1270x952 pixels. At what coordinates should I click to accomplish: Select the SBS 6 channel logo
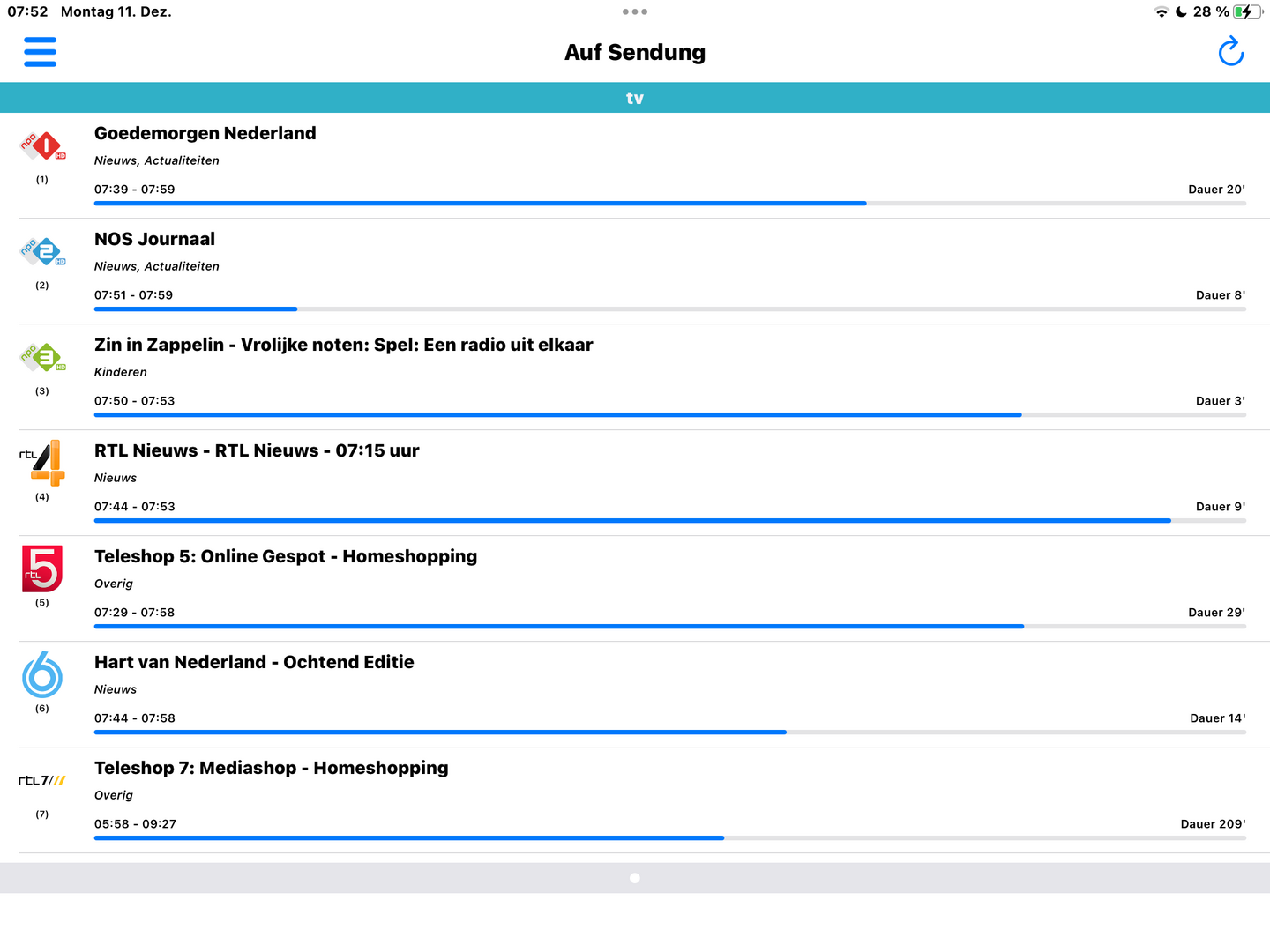click(x=42, y=675)
